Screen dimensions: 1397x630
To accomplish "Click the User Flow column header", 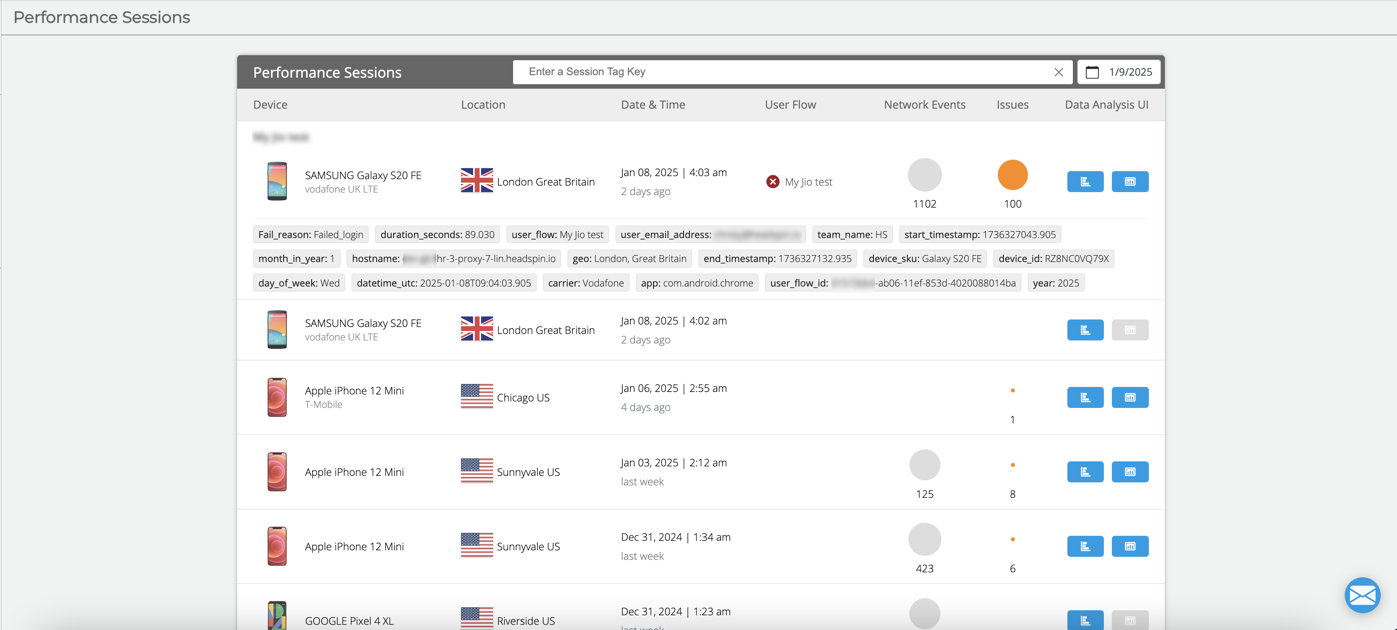I will coord(790,105).
